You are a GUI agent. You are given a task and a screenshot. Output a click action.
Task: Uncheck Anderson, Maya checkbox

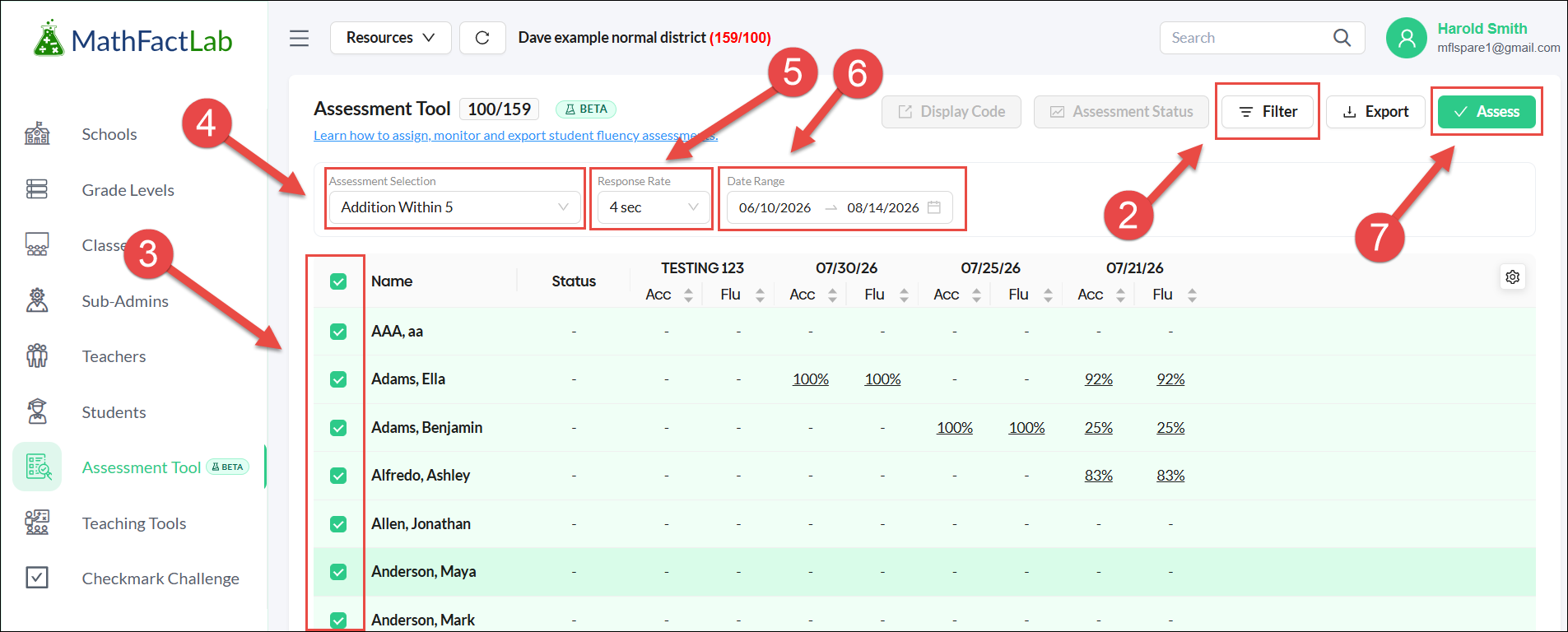tap(338, 572)
